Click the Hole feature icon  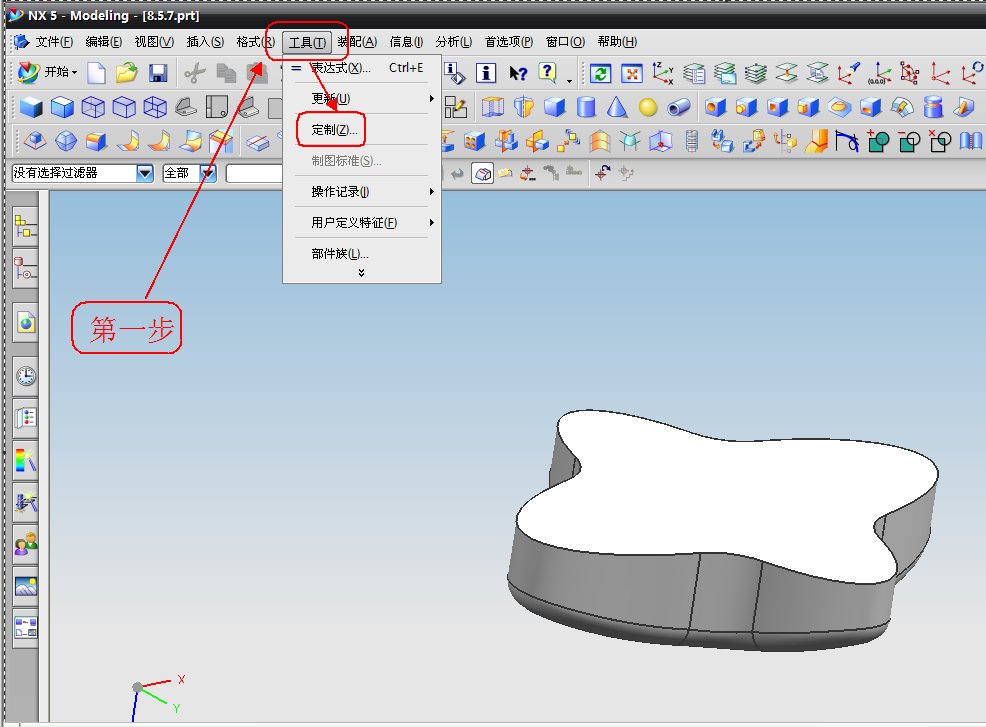click(715, 107)
